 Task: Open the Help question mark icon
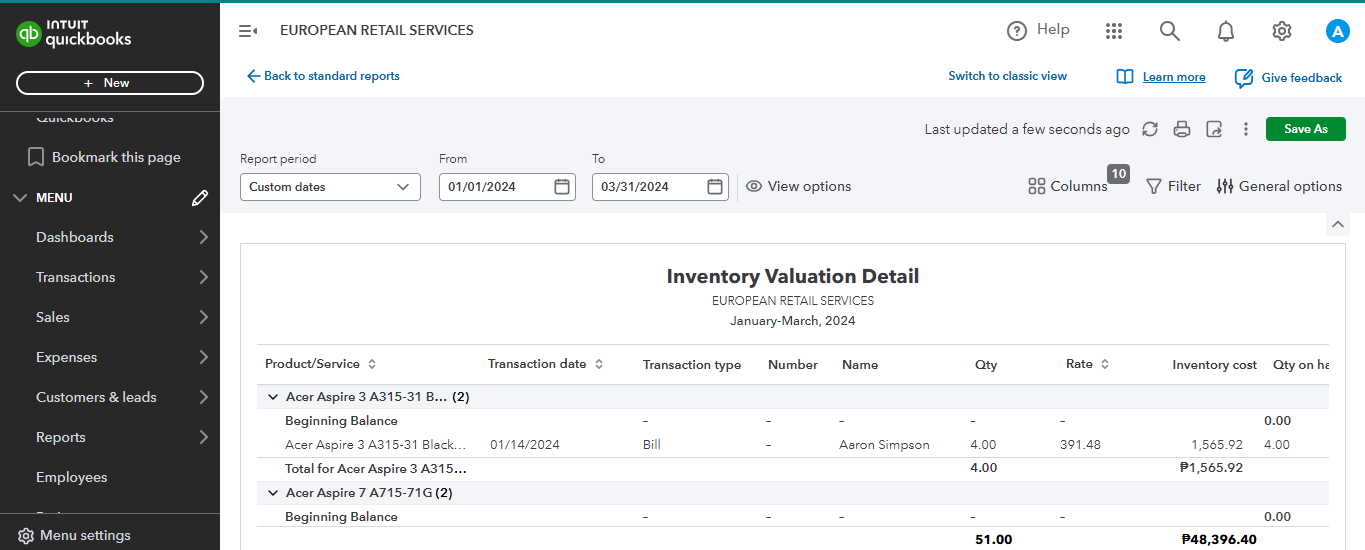[x=1017, y=31]
